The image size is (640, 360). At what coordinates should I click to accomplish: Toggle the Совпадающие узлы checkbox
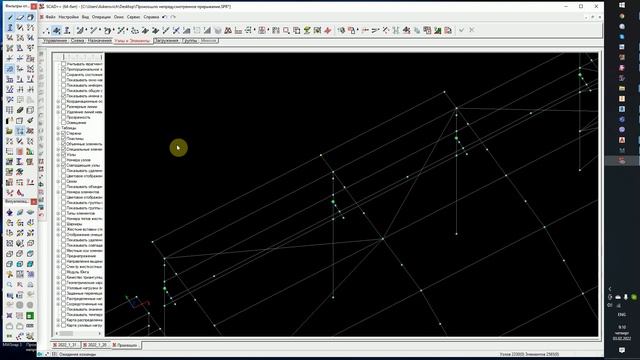coord(63,165)
